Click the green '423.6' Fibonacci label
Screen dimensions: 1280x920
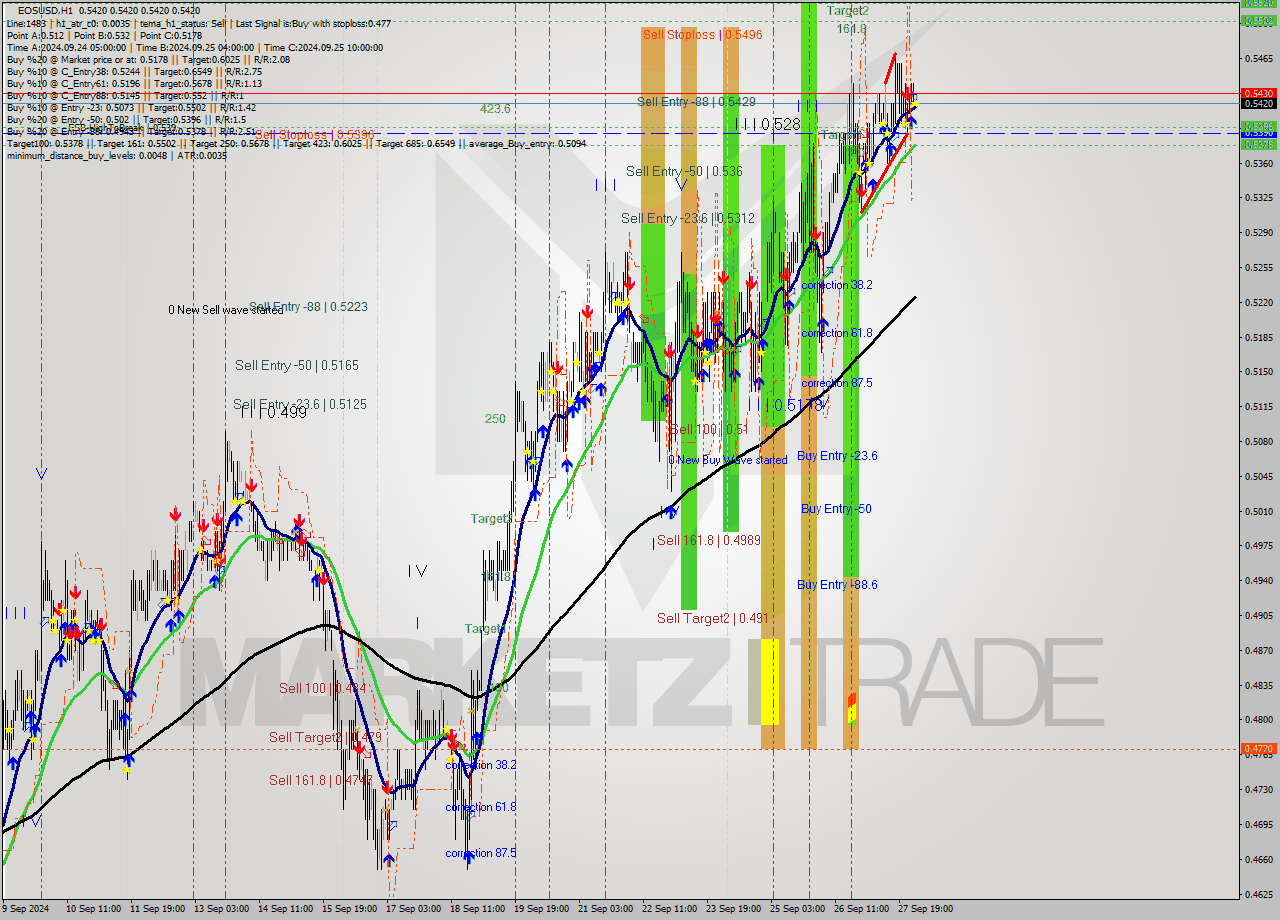click(x=495, y=109)
